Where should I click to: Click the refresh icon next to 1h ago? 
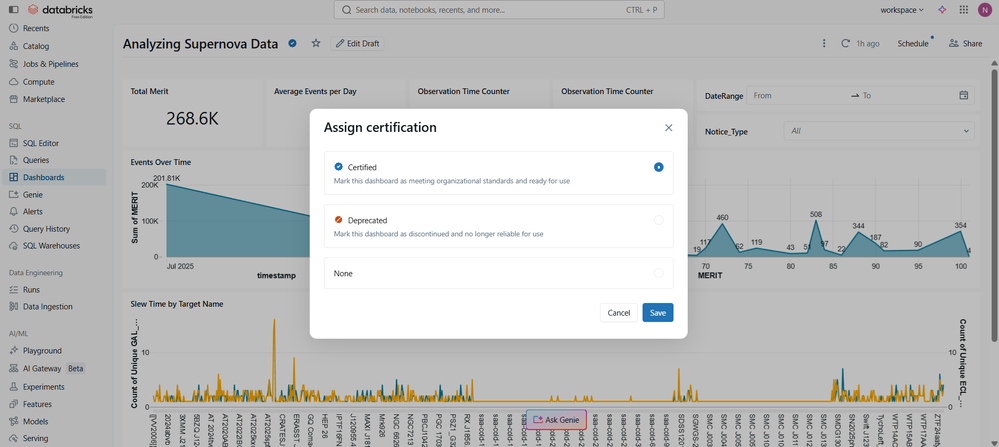[x=846, y=44]
